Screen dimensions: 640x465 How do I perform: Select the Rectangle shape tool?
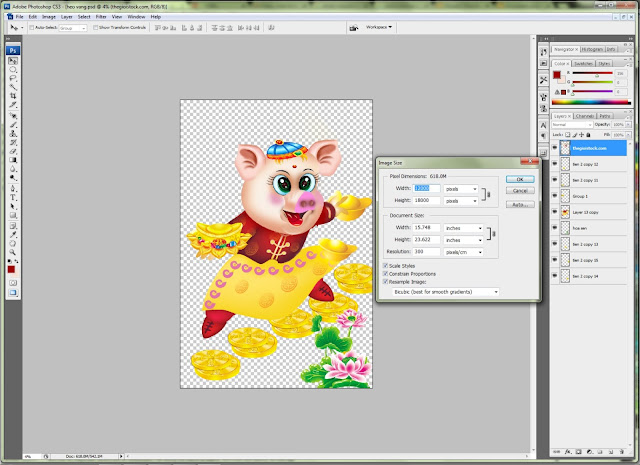click(x=13, y=215)
